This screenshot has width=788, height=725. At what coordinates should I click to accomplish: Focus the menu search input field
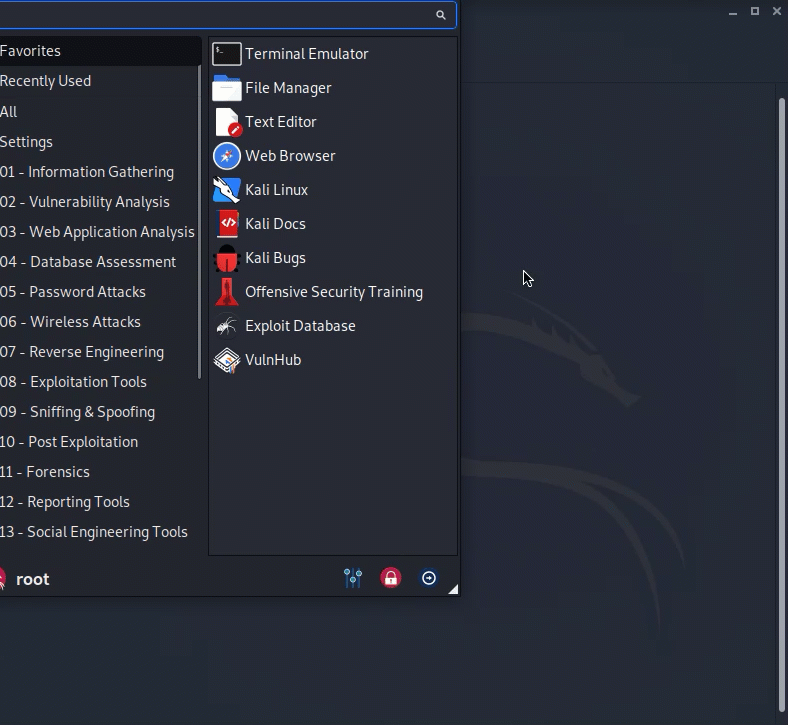(x=228, y=15)
